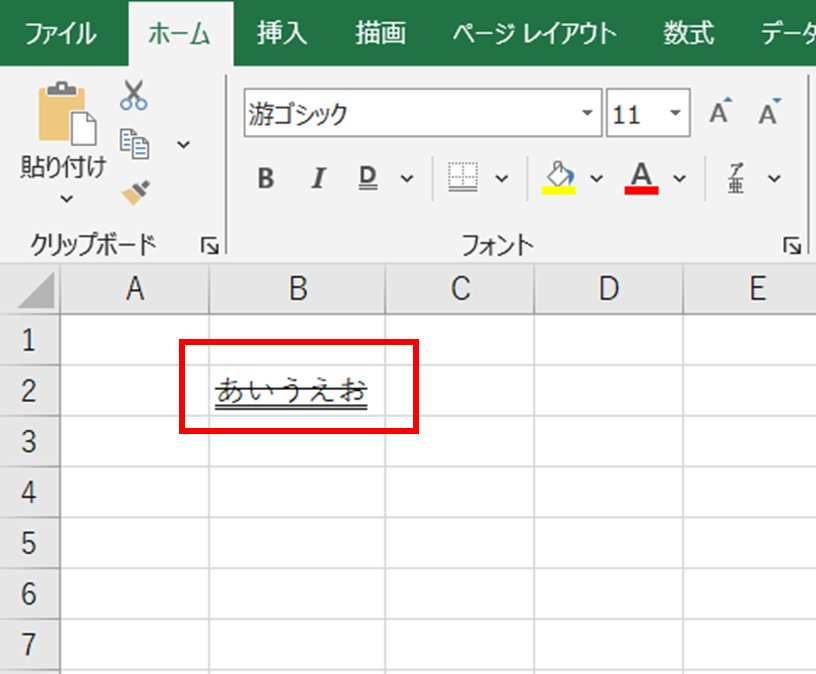The height and width of the screenshot is (674, 816).
Task: Click the borders icon
Action: pos(463,178)
